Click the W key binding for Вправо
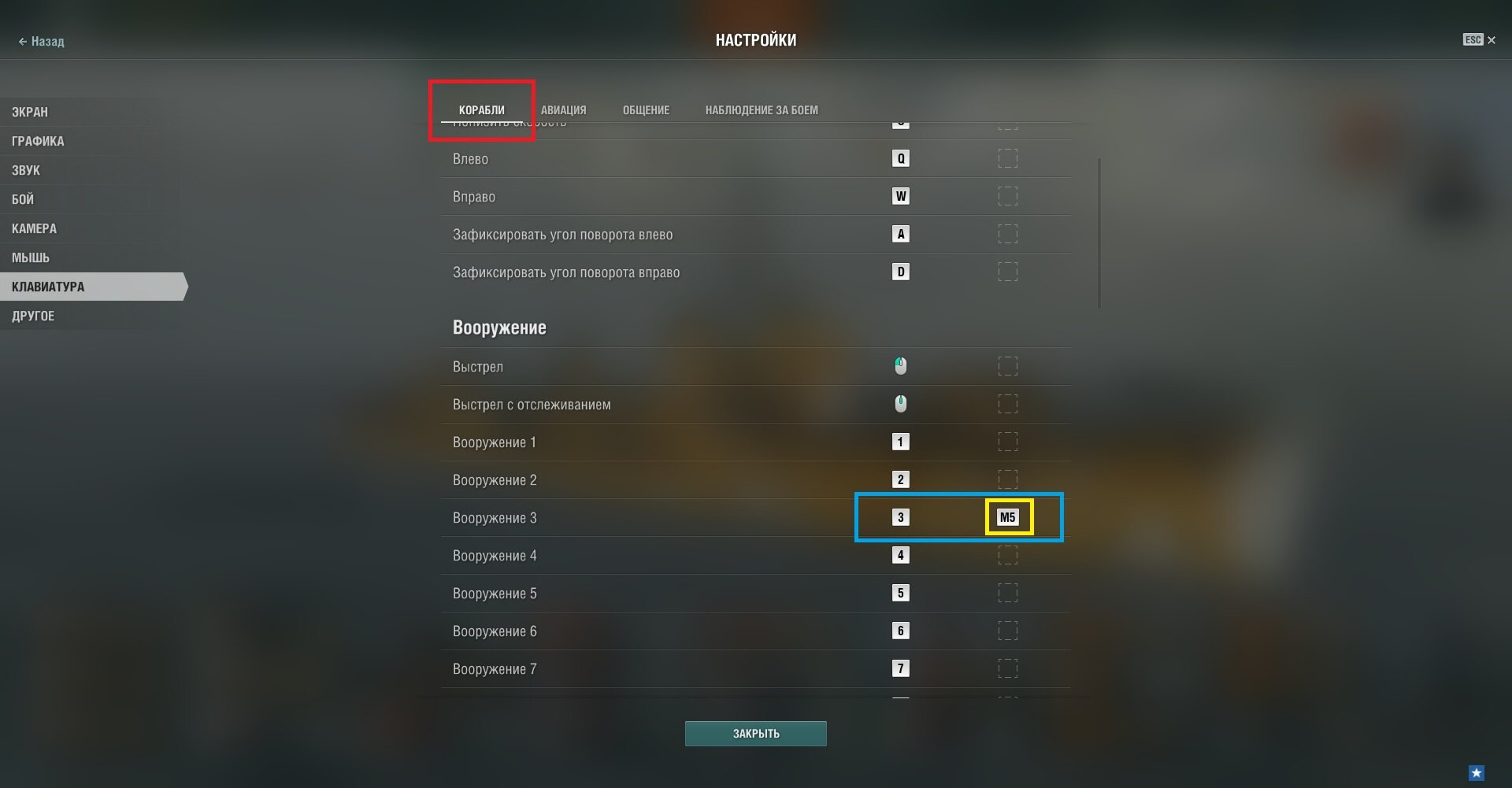Viewport: 1512px width, 788px height. [901, 196]
